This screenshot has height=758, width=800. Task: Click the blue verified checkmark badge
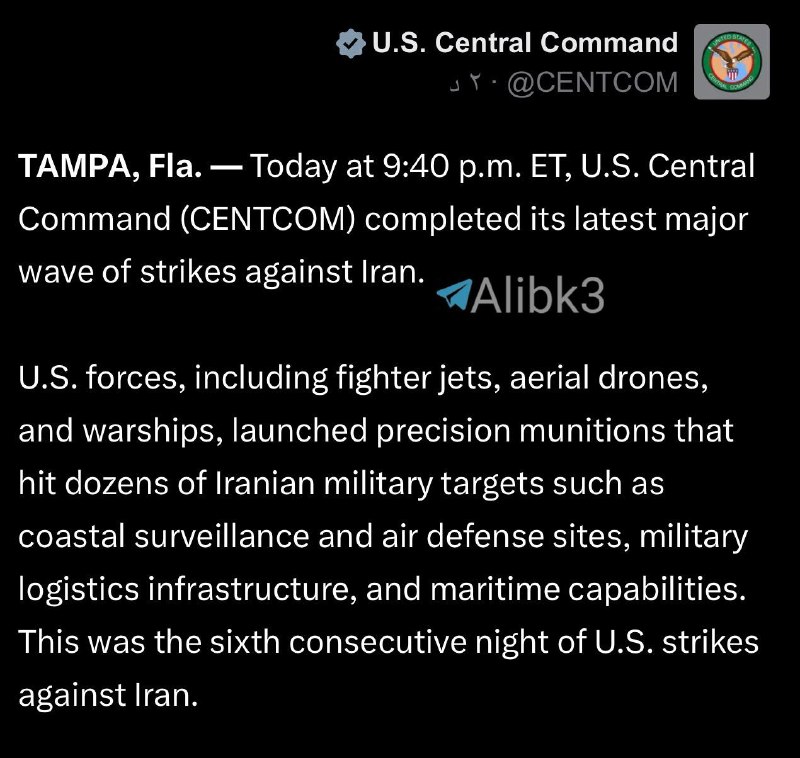(x=351, y=43)
